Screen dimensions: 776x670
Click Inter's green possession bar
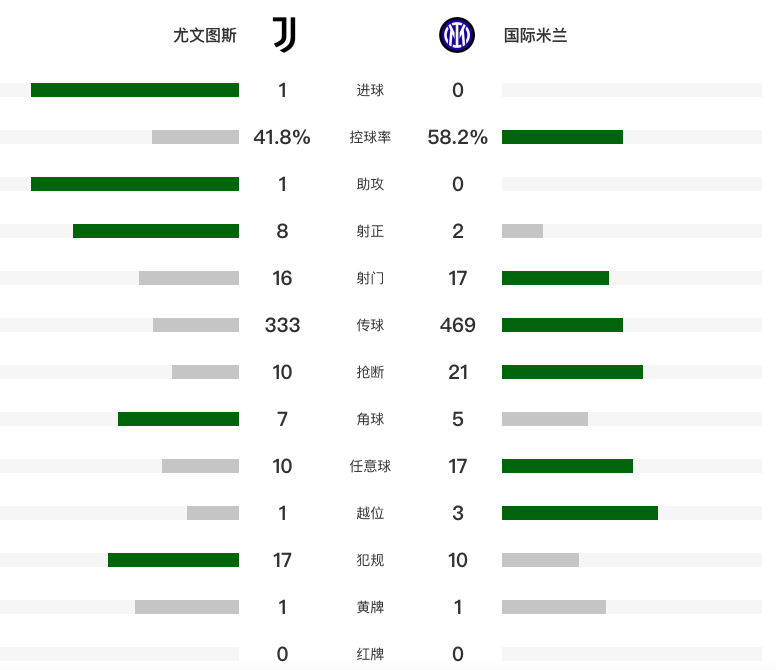[562, 137]
